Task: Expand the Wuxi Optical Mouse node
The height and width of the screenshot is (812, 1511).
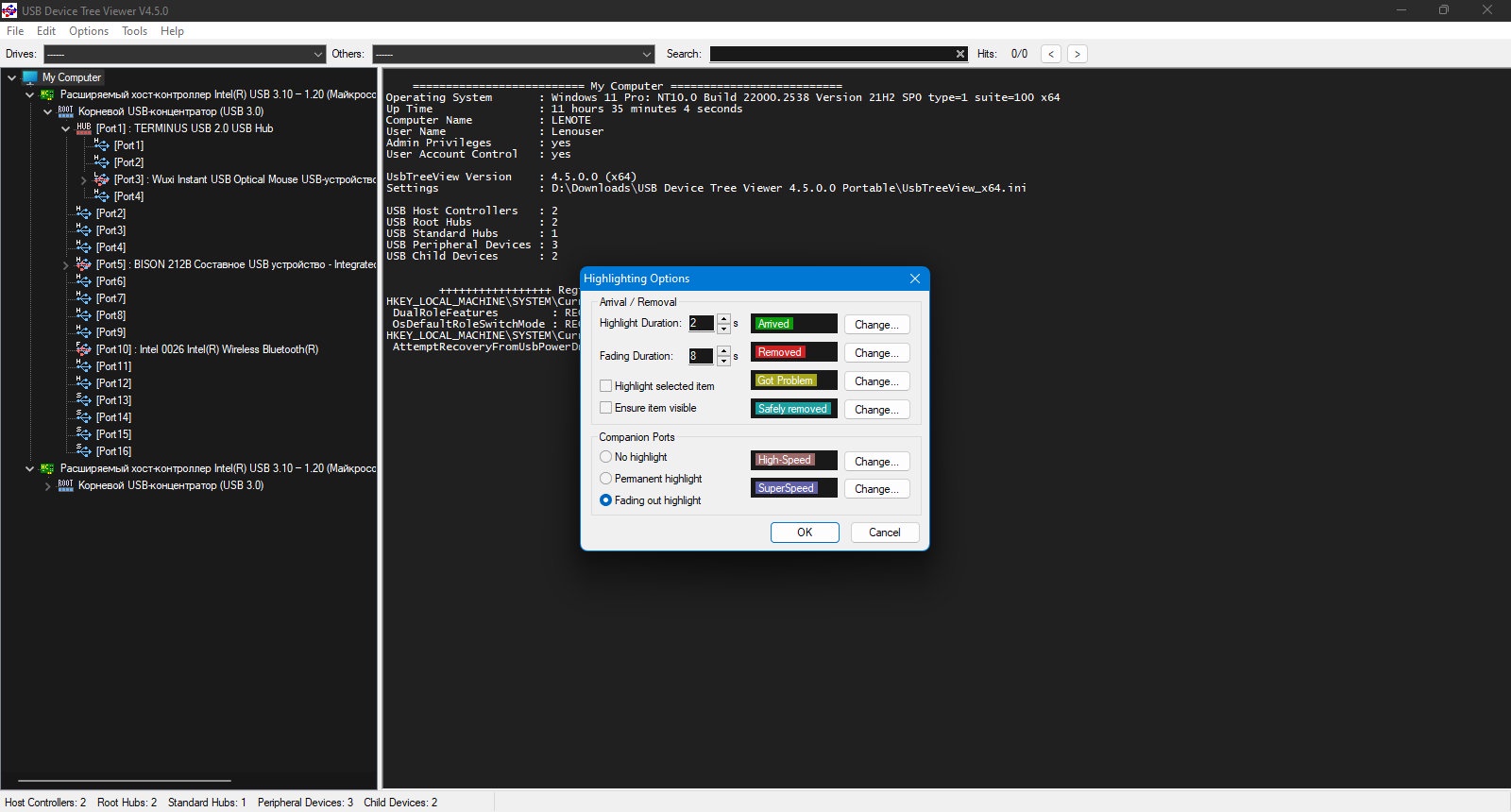Action: click(83, 179)
